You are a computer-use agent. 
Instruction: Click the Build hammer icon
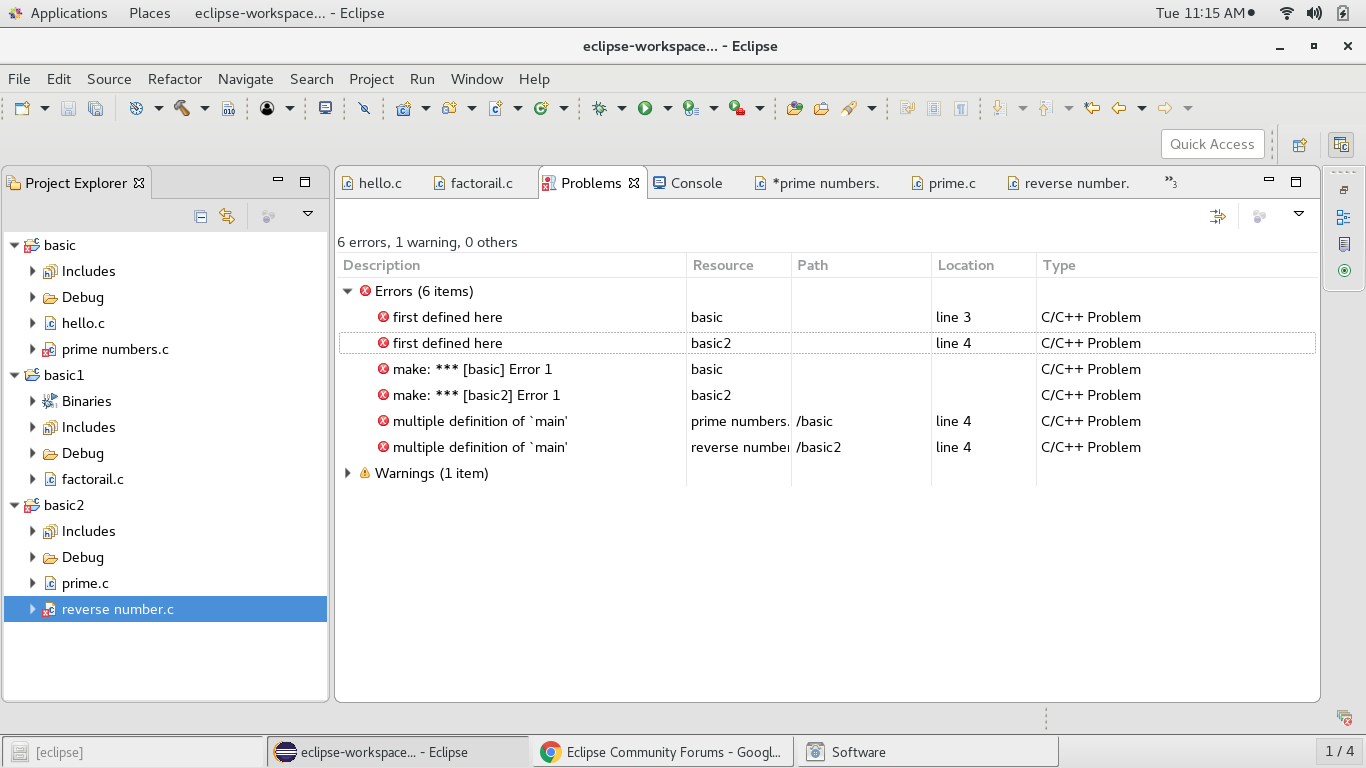point(182,108)
